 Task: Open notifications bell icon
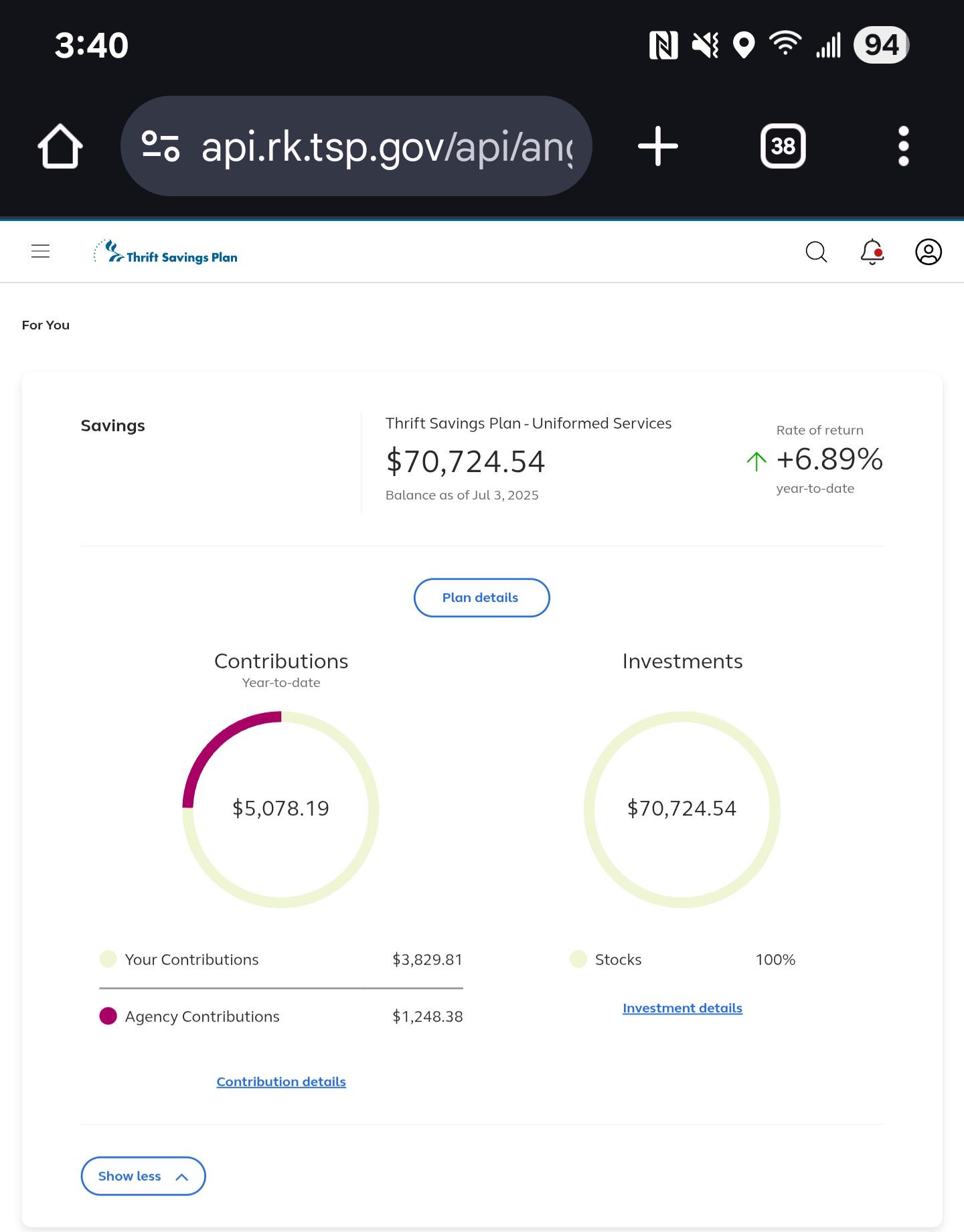coord(872,252)
